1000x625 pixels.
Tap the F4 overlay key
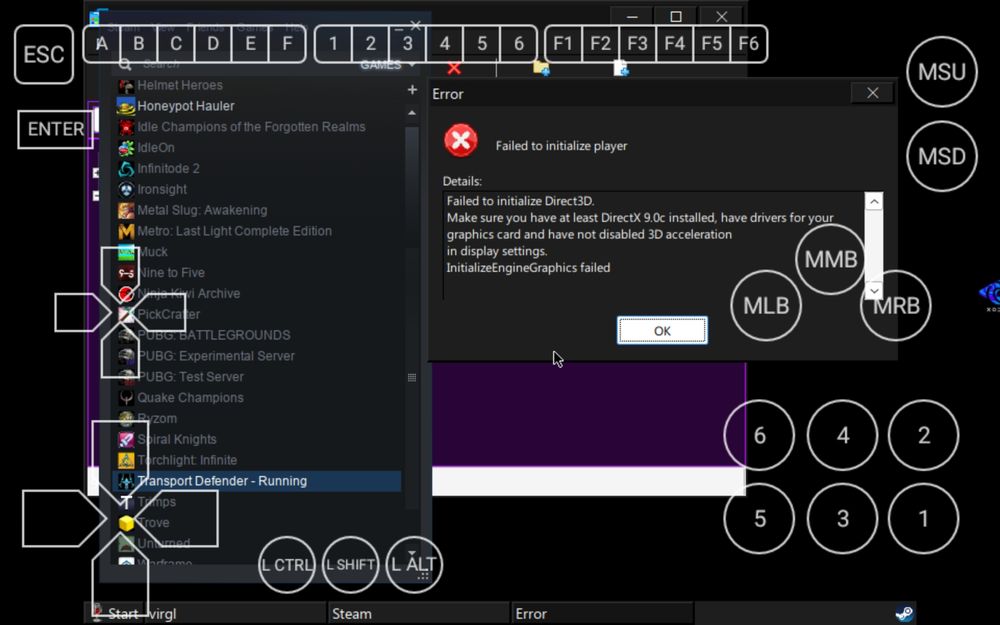pos(674,43)
